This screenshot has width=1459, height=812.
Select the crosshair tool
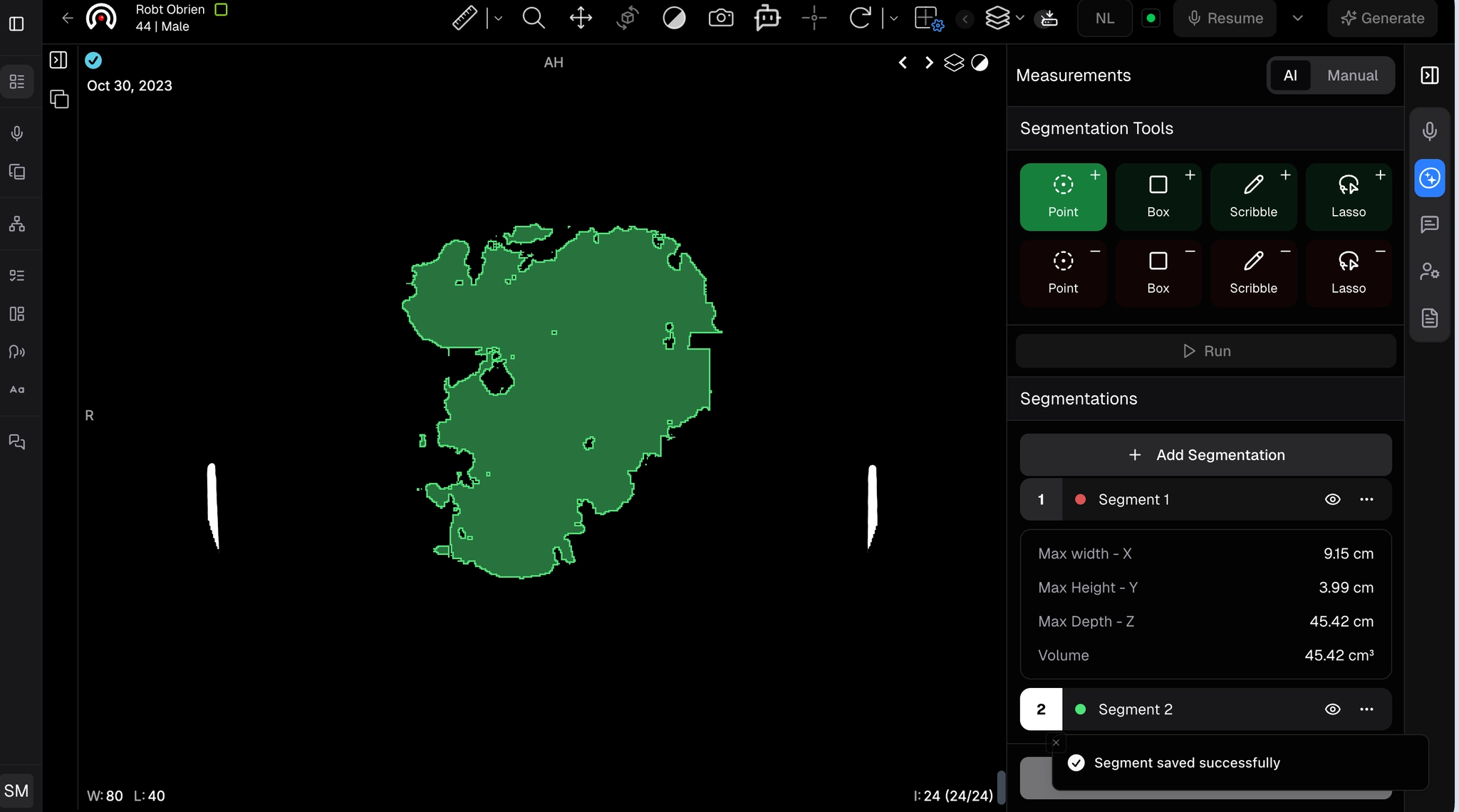(x=814, y=18)
